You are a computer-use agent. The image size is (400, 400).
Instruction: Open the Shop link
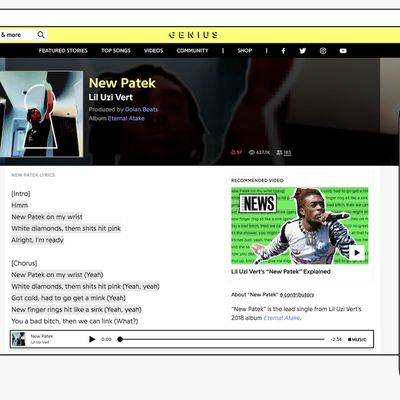[245, 51]
